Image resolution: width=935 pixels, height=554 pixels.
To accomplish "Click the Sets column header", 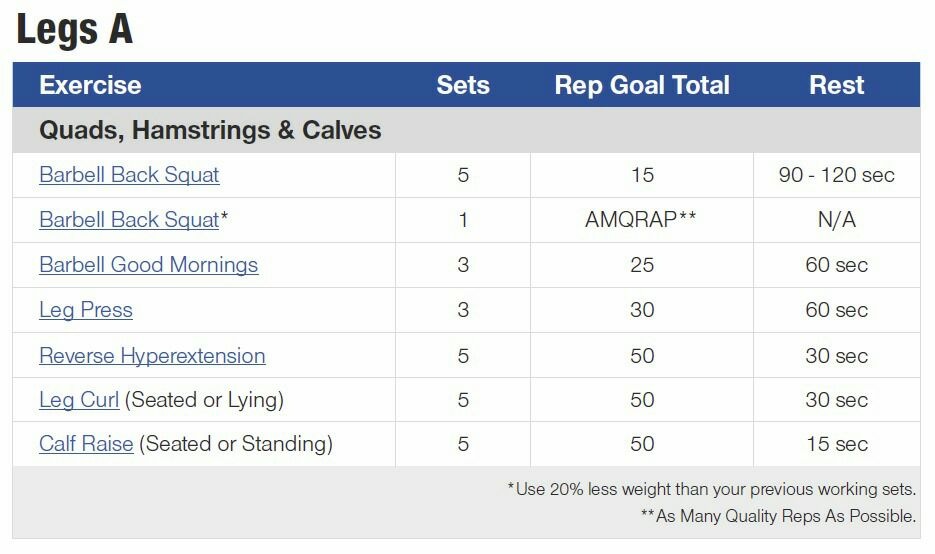I will pyautogui.click(x=463, y=85).
